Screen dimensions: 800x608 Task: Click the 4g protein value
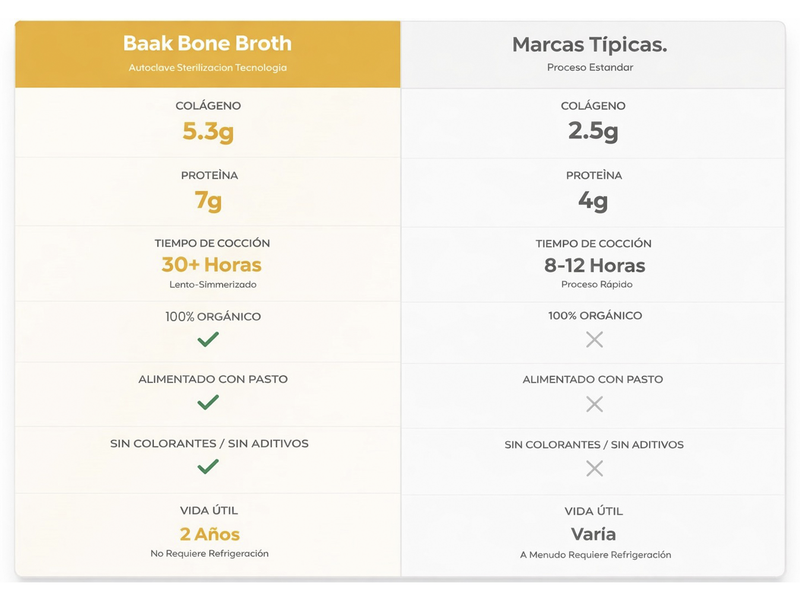(593, 200)
